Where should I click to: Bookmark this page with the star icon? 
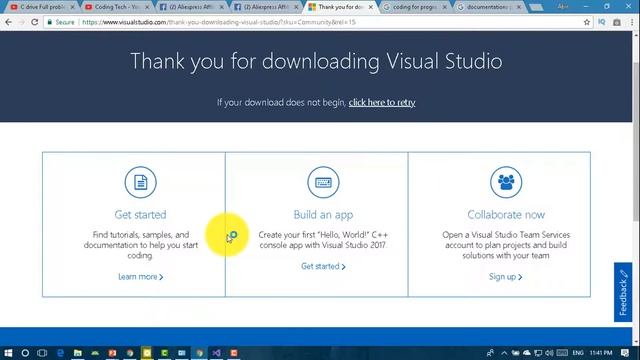pyautogui.click(x=587, y=22)
